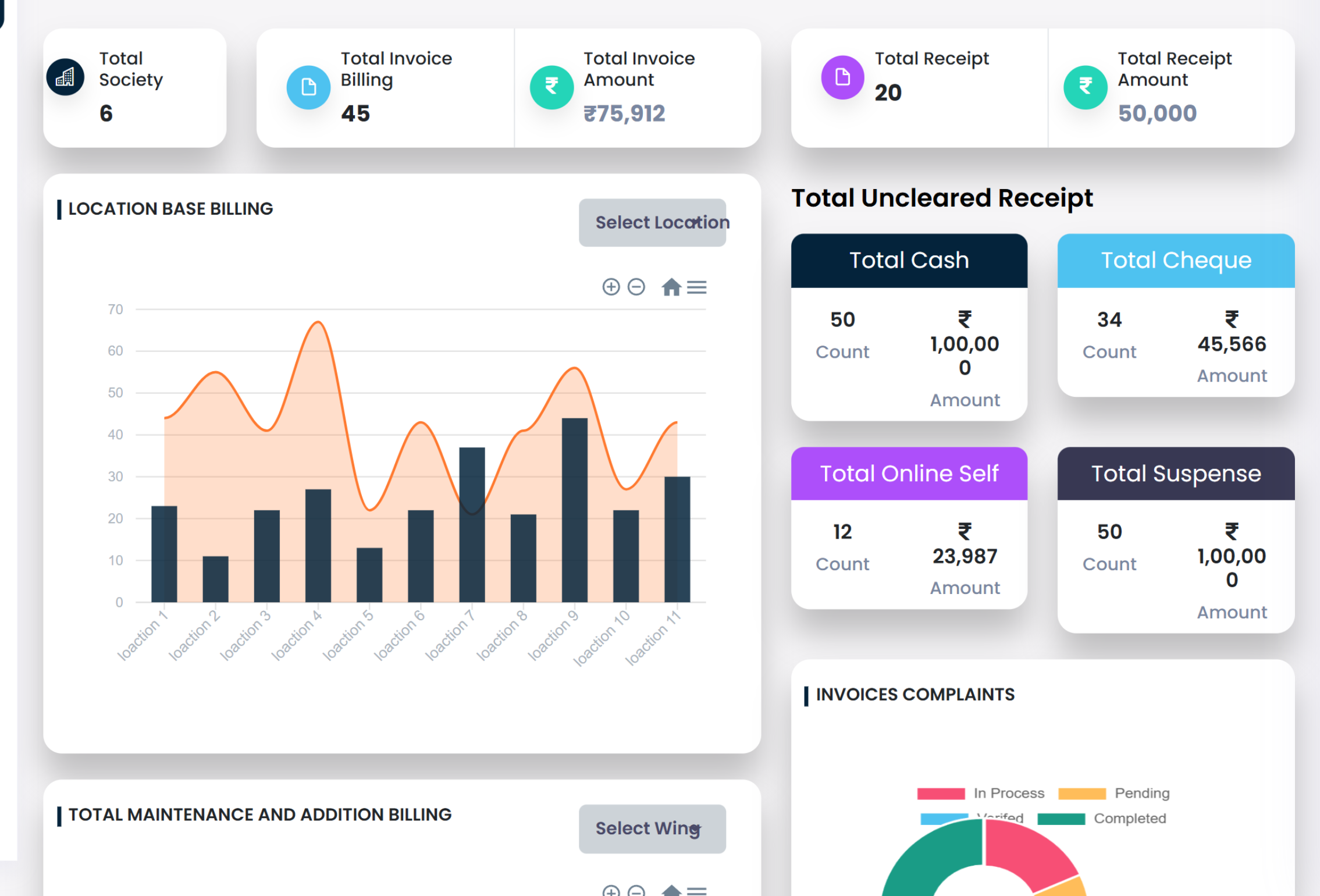Open the Select Location dropdown
1320x896 pixels.
652,223
